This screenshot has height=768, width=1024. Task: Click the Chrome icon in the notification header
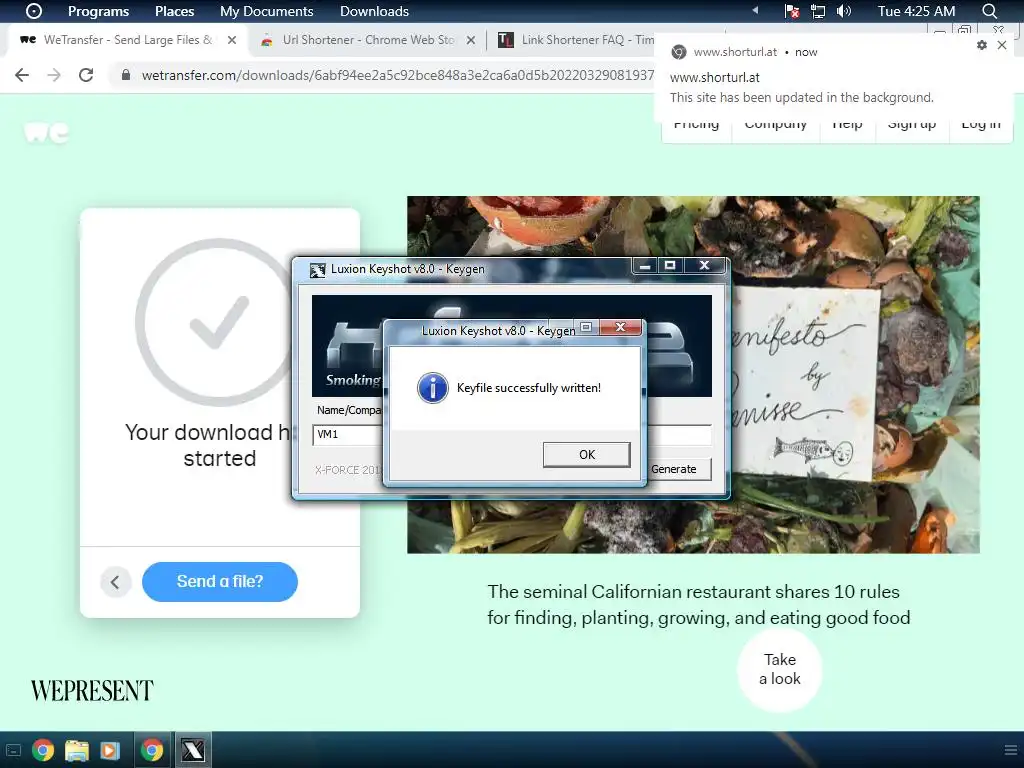click(x=679, y=52)
